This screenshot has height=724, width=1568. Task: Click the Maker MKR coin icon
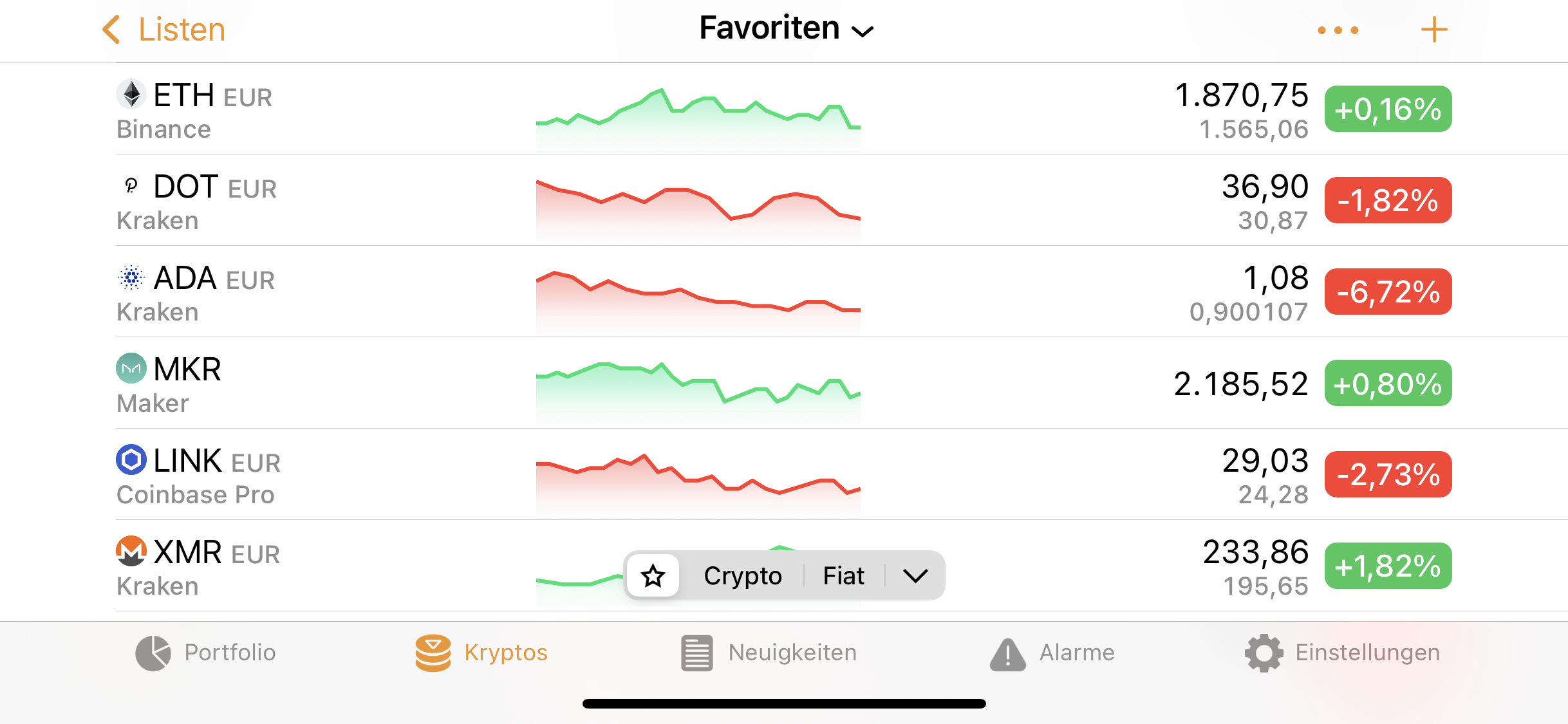click(131, 369)
